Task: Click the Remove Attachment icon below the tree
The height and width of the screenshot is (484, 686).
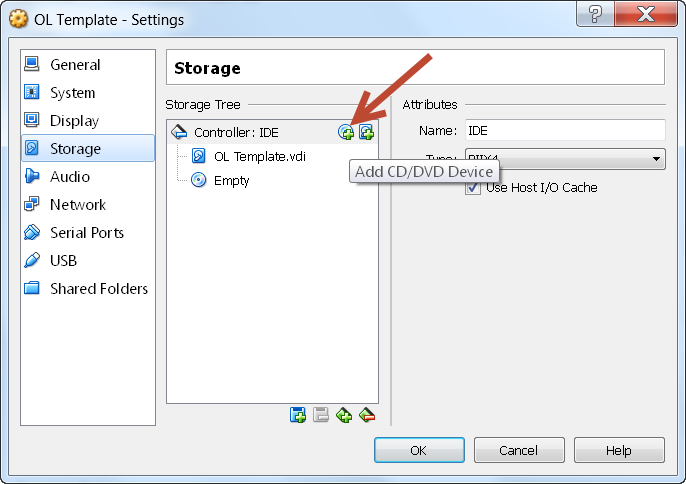Action: coord(367,414)
